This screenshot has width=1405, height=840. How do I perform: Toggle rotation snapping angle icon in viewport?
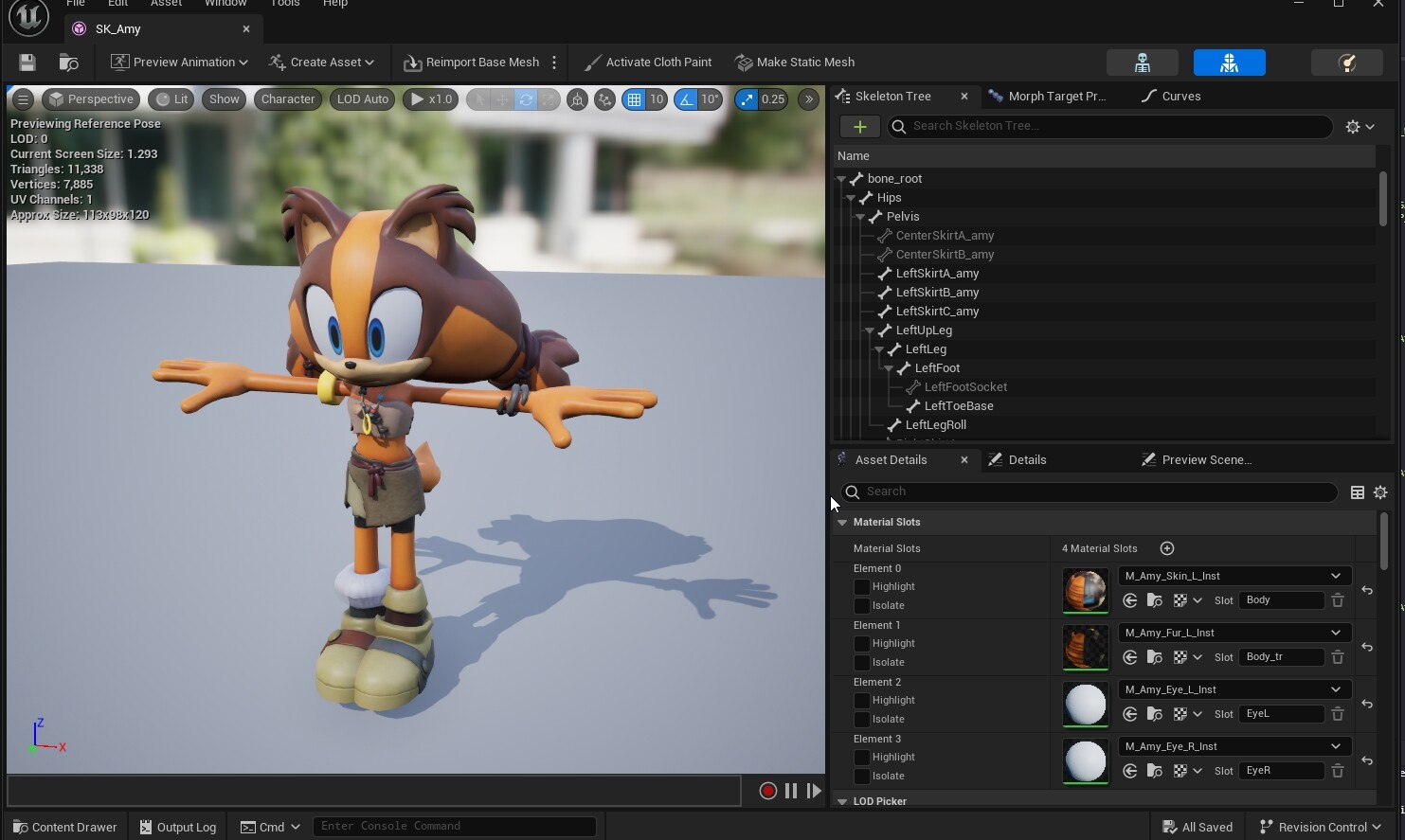(x=686, y=99)
